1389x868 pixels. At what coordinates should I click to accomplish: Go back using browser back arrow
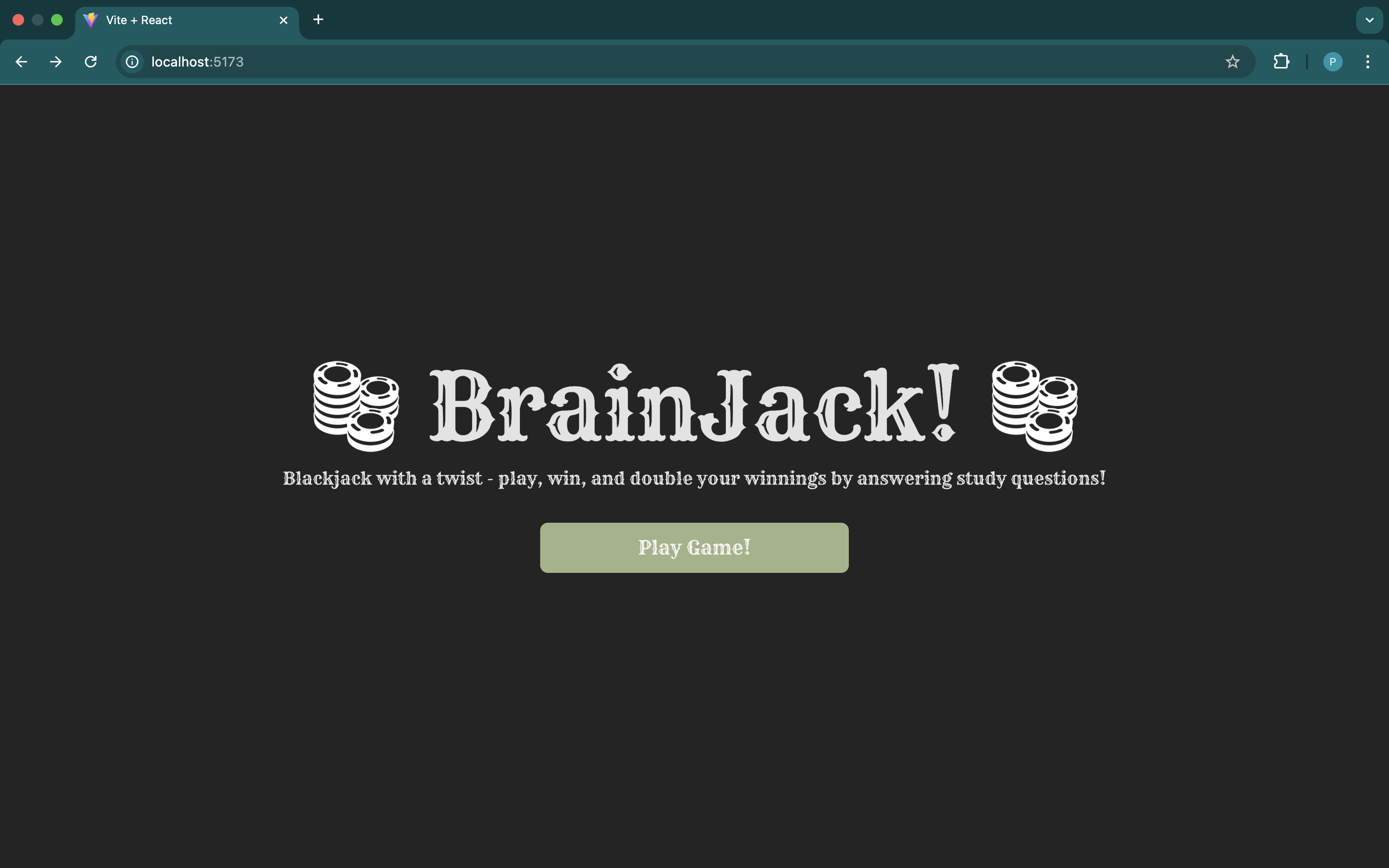tap(21, 61)
